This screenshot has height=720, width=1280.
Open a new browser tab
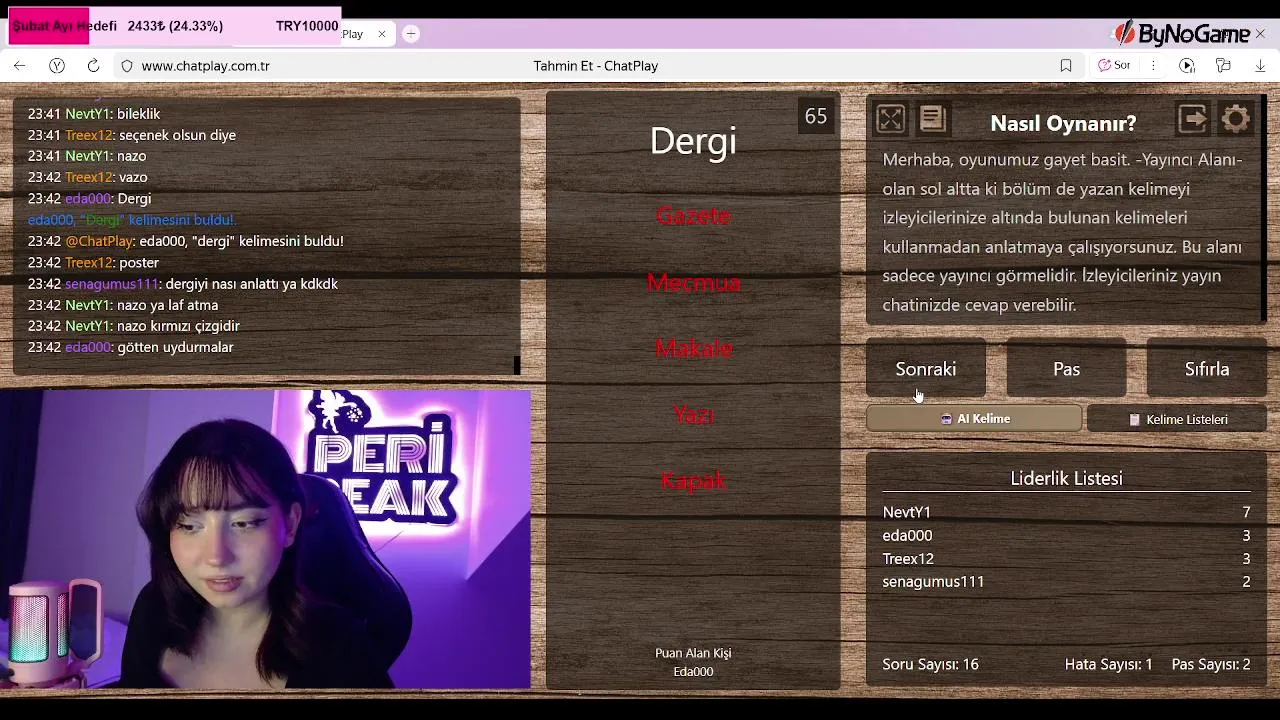(x=410, y=34)
